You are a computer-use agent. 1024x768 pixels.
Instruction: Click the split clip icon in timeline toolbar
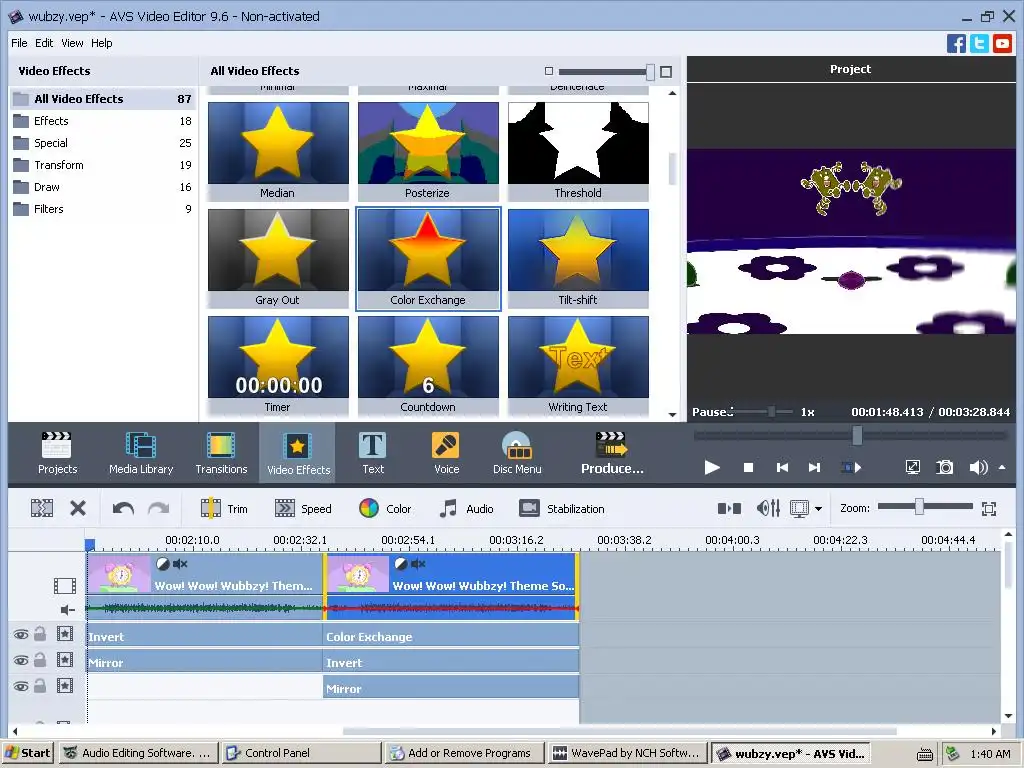42,508
